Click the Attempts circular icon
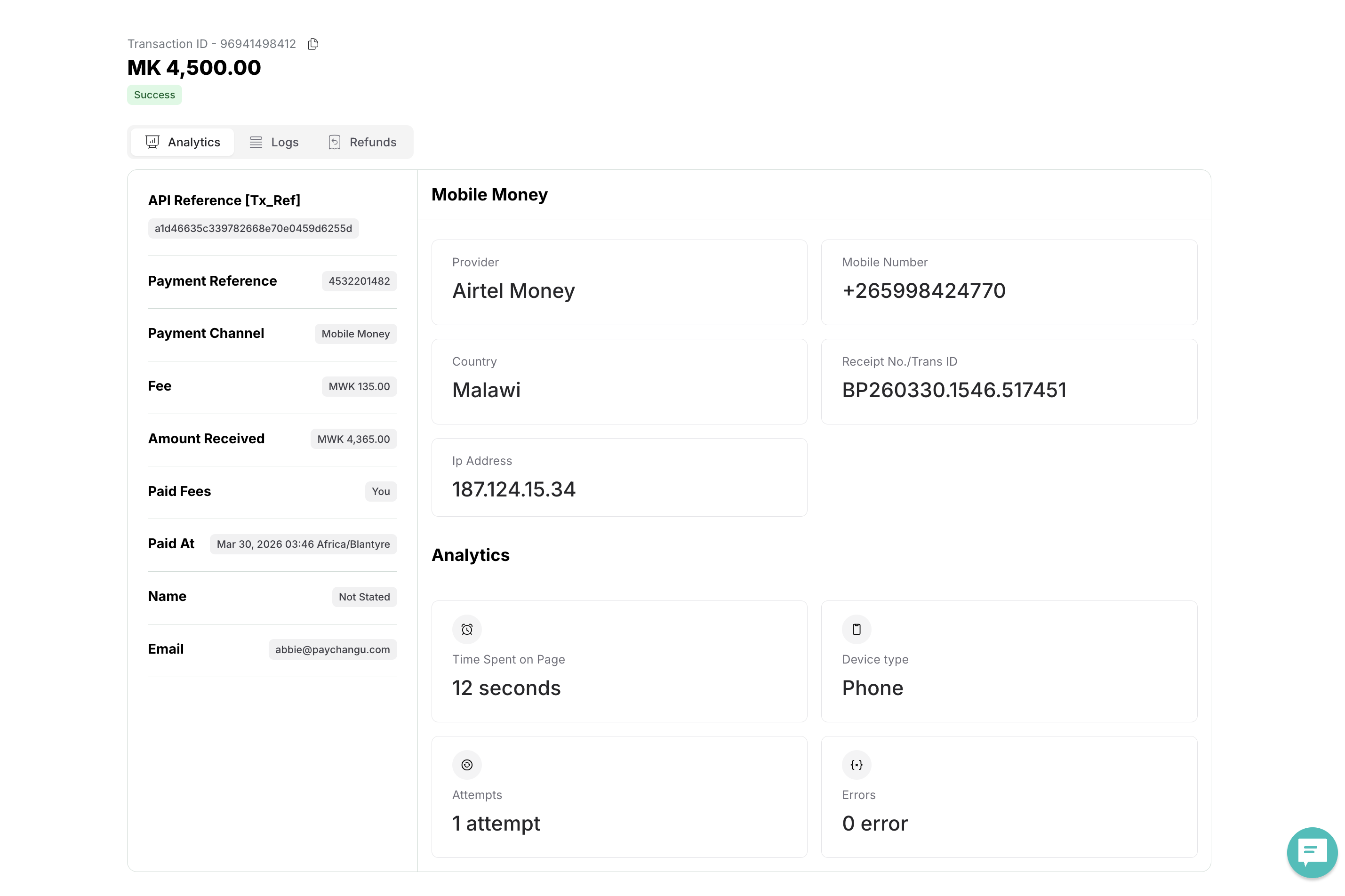Screen dimensions: 1345x896 [467, 765]
